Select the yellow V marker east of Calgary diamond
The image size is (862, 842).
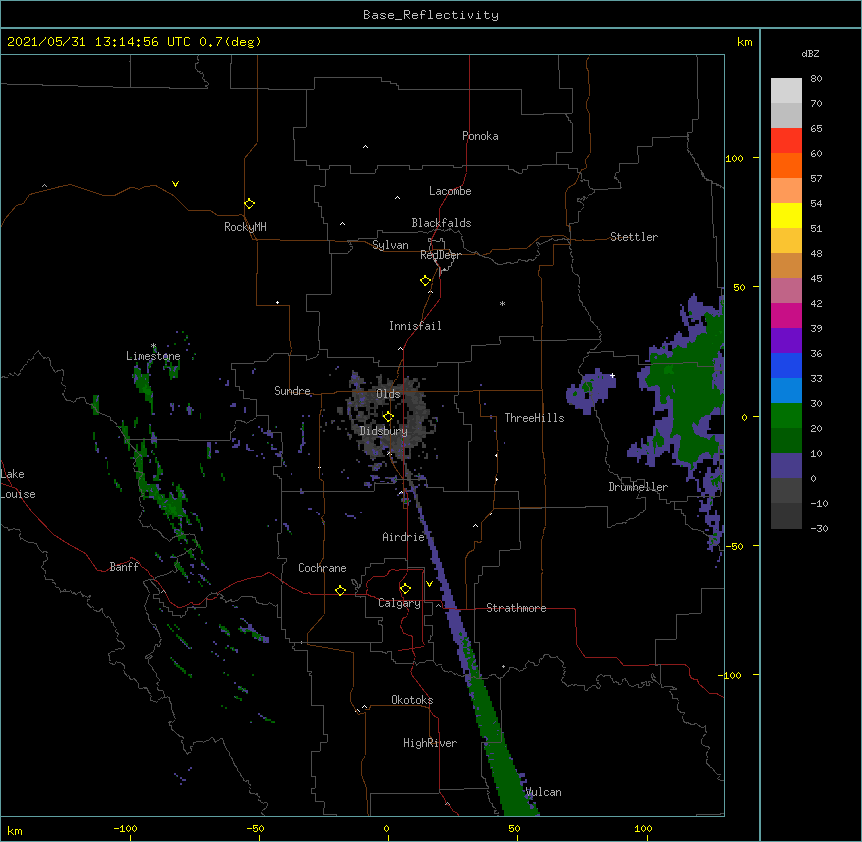point(429,584)
